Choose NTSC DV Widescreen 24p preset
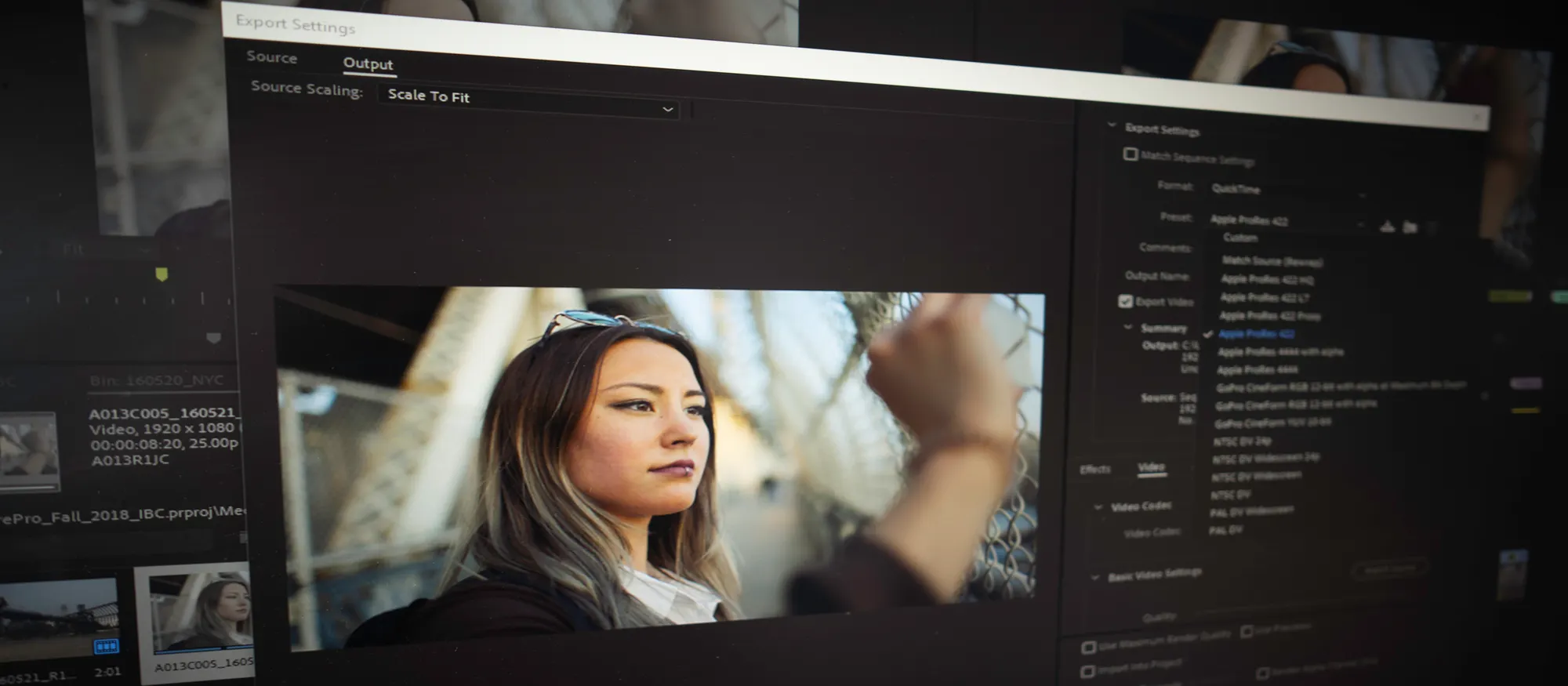Viewport: 1568px width, 686px height. tap(1266, 459)
